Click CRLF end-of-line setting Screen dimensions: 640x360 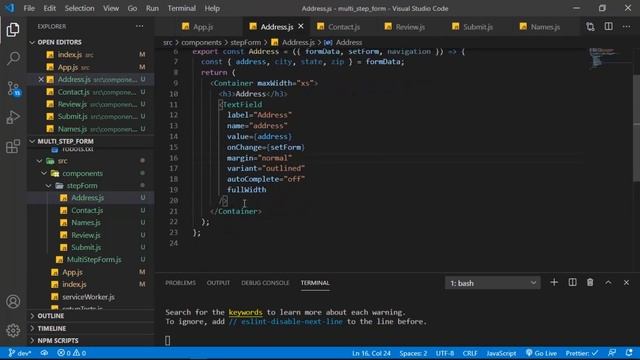pyautogui.click(x=470, y=353)
